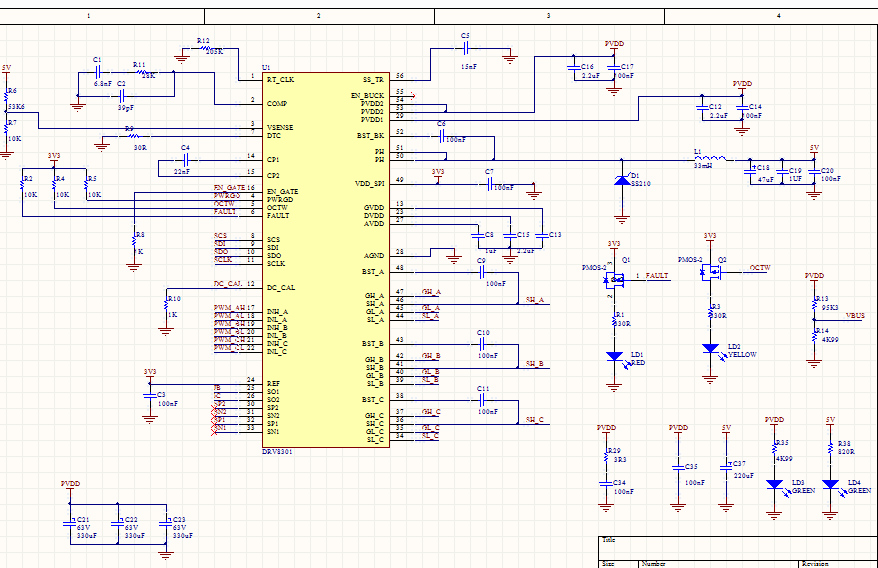Click capacitor C5 15nF symbol
Screen dimensions: 878x568
tap(465, 49)
